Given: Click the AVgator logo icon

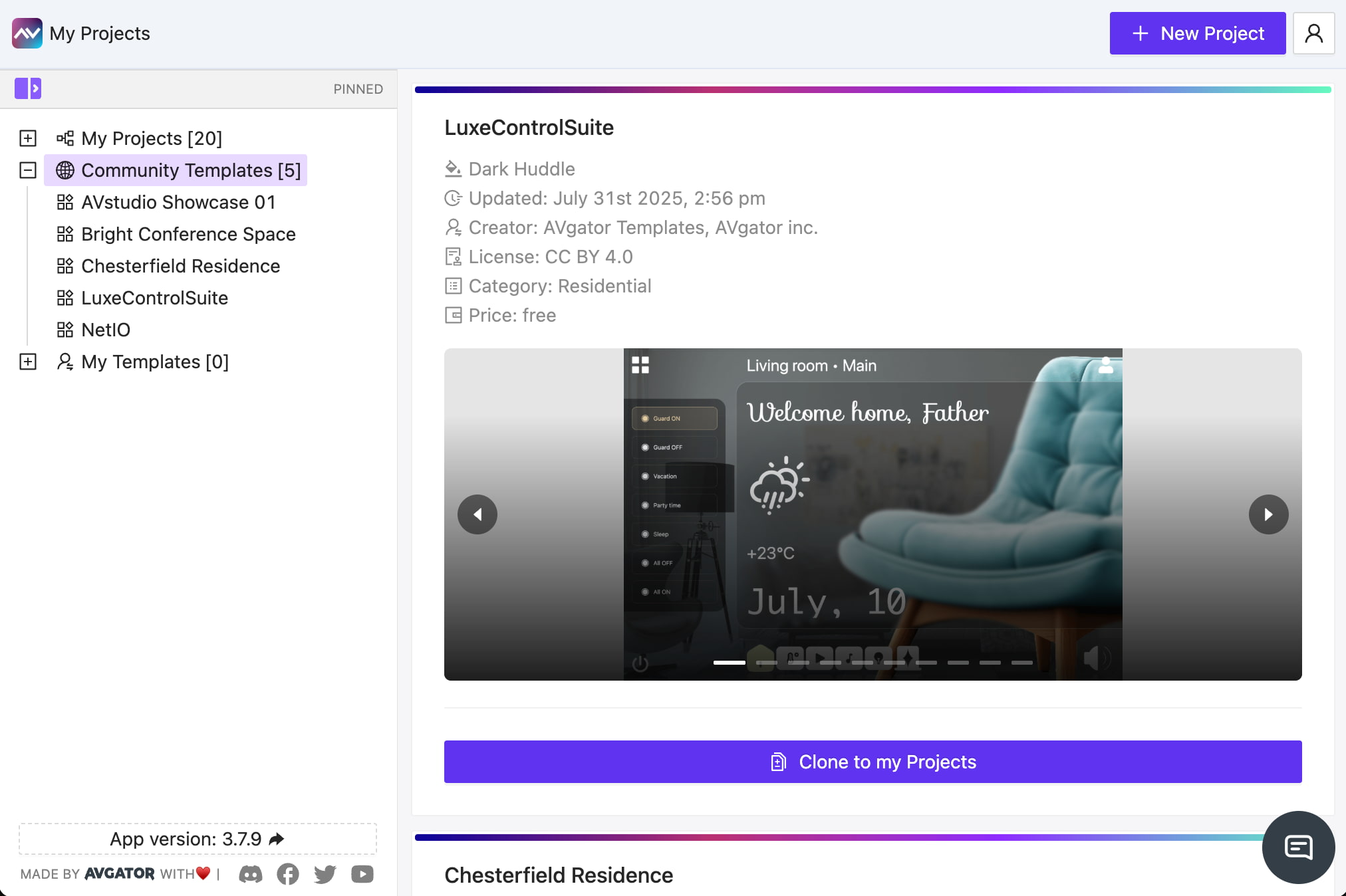Looking at the screenshot, I should 27,33.
